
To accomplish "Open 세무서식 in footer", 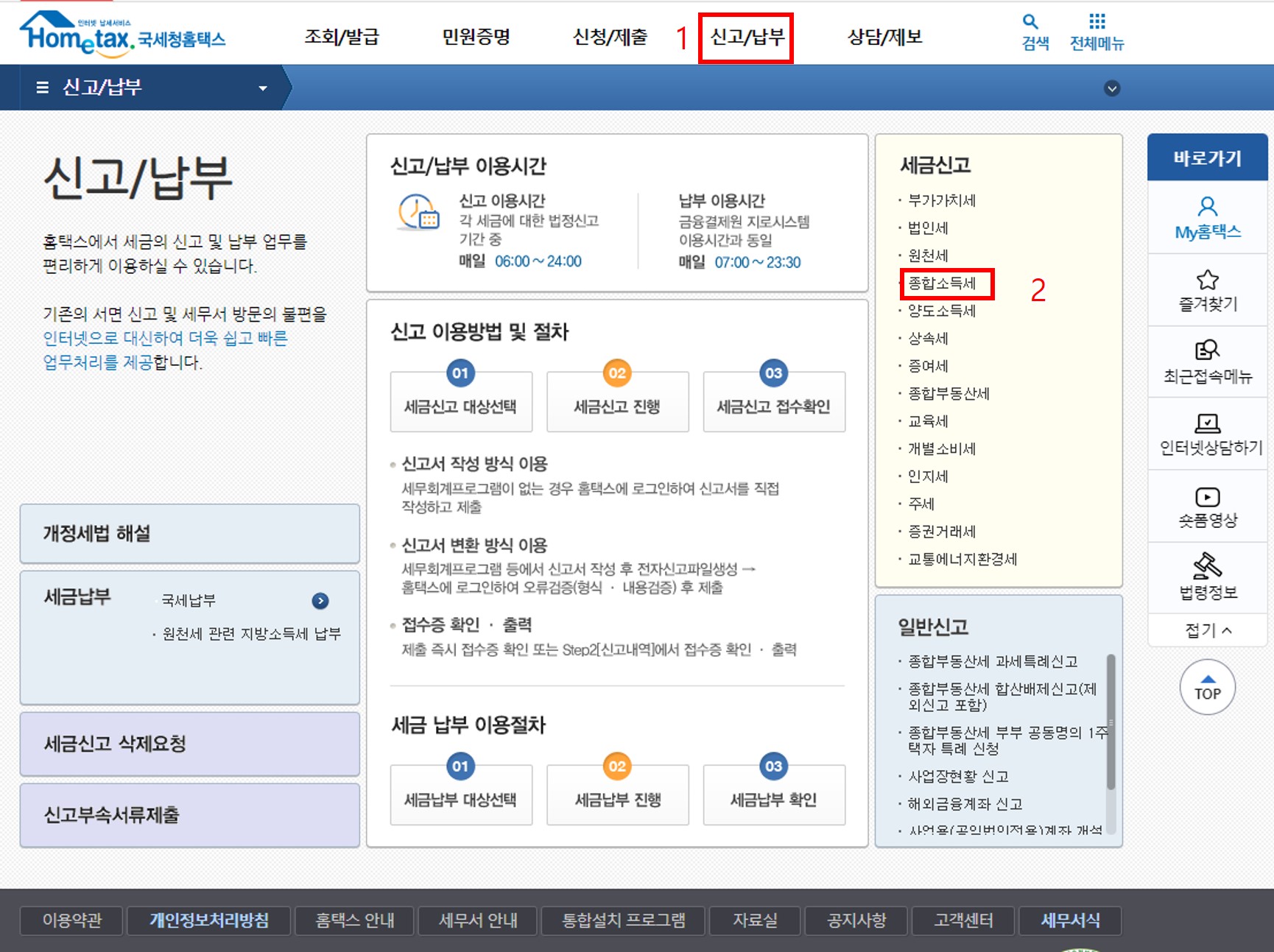I will [x=1070, y=920].
